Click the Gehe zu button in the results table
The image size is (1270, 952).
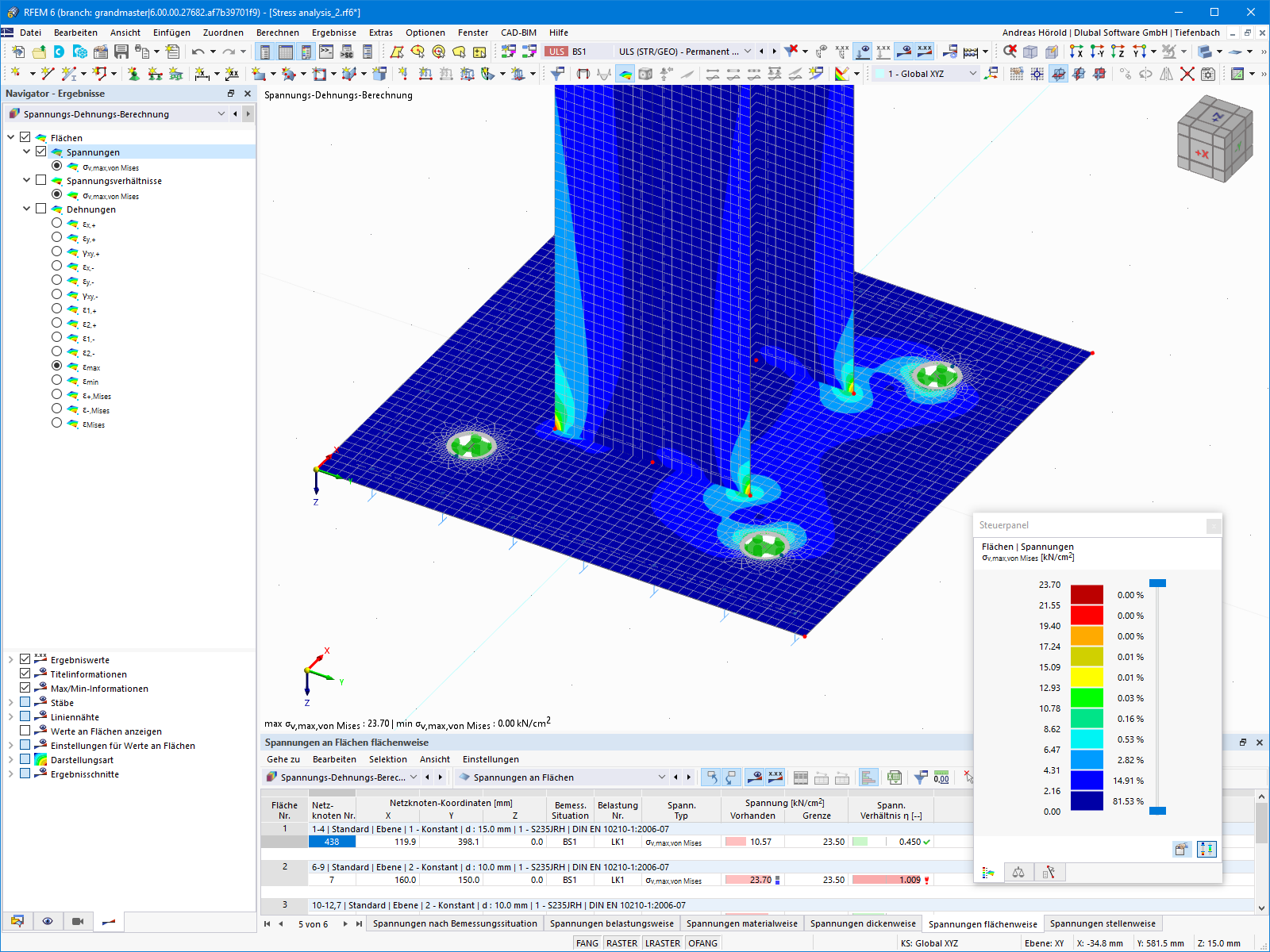[x=283, y=759]
